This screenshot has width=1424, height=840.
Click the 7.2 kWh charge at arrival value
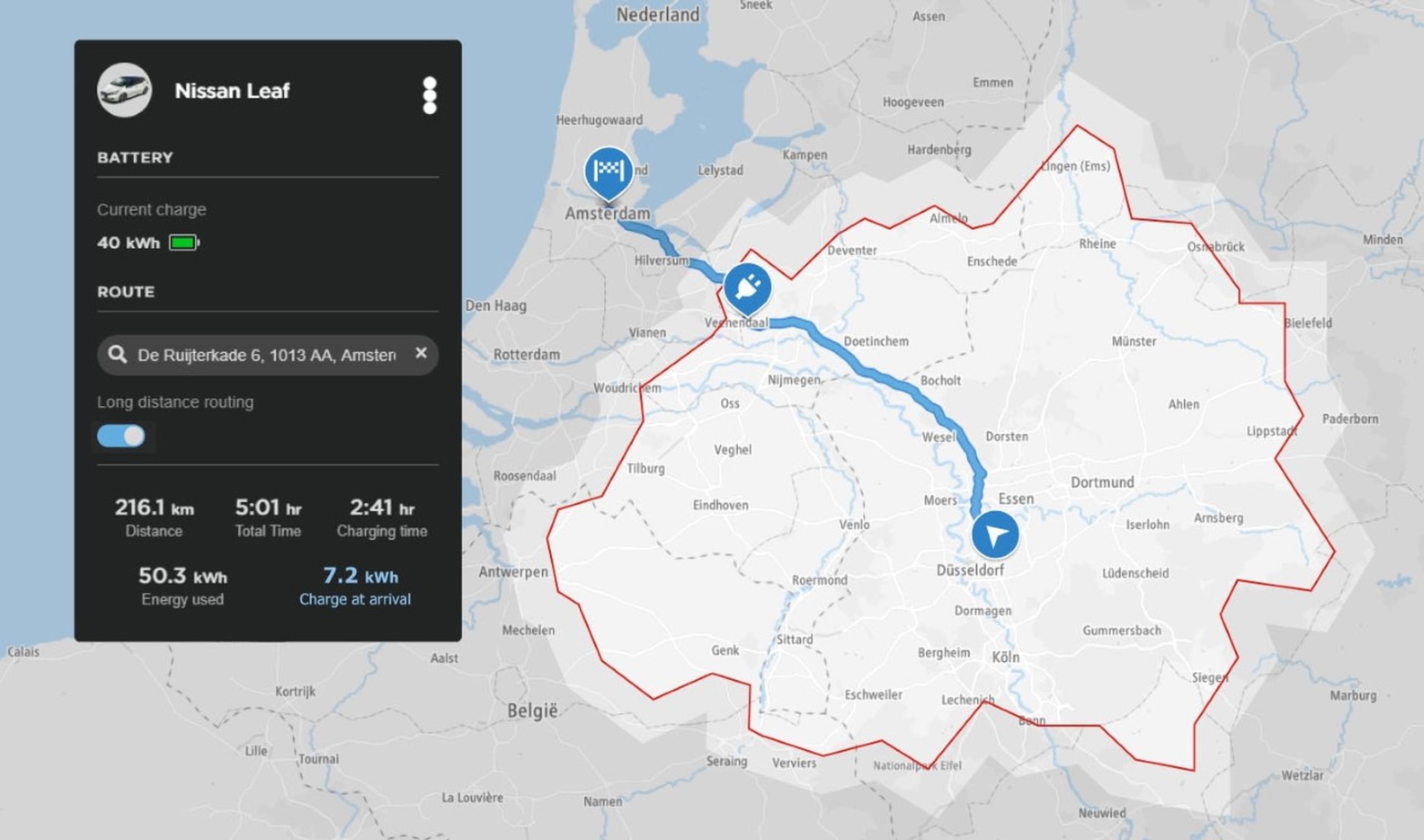(x=360, y=576)
